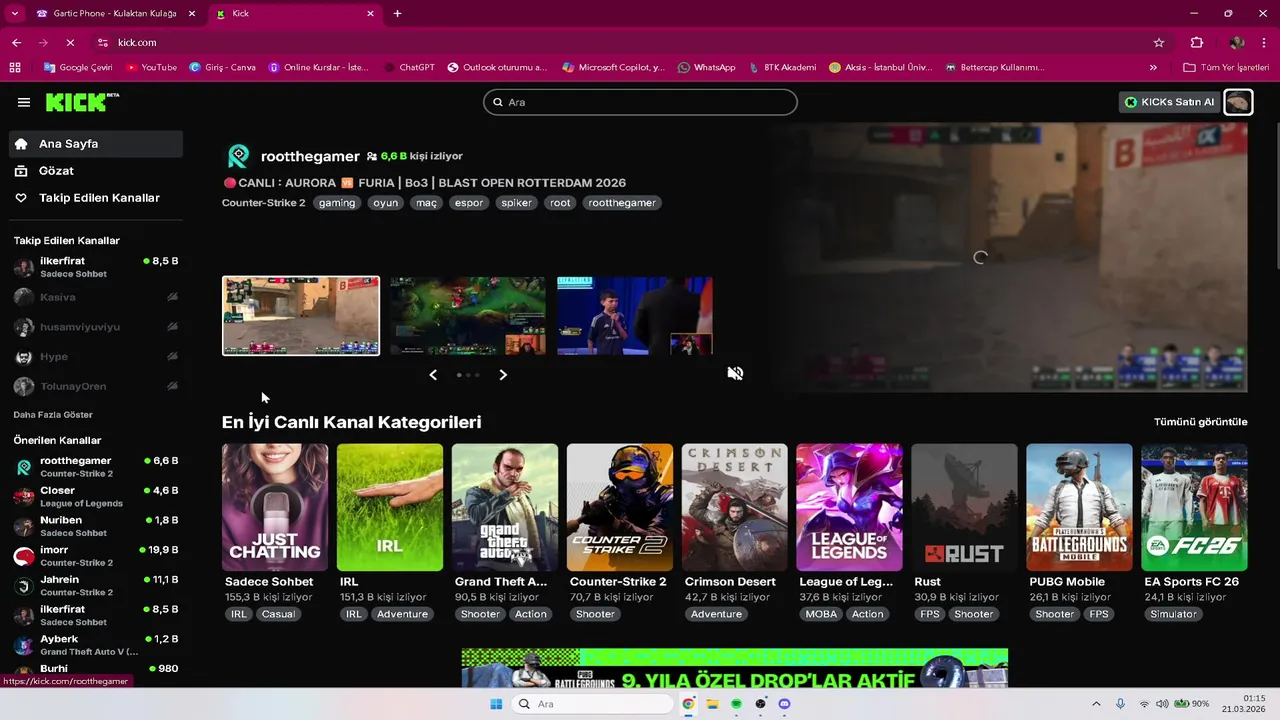Open the Rust category card

coord(965,508)
